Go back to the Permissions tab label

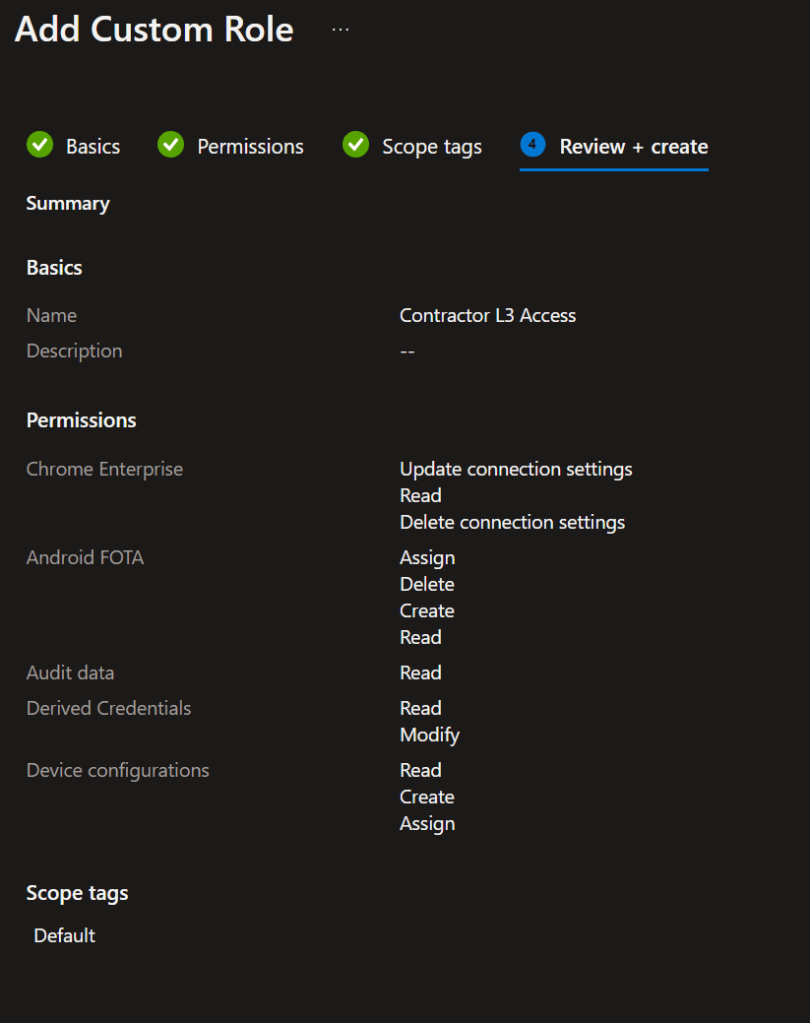tap(250, 147)
